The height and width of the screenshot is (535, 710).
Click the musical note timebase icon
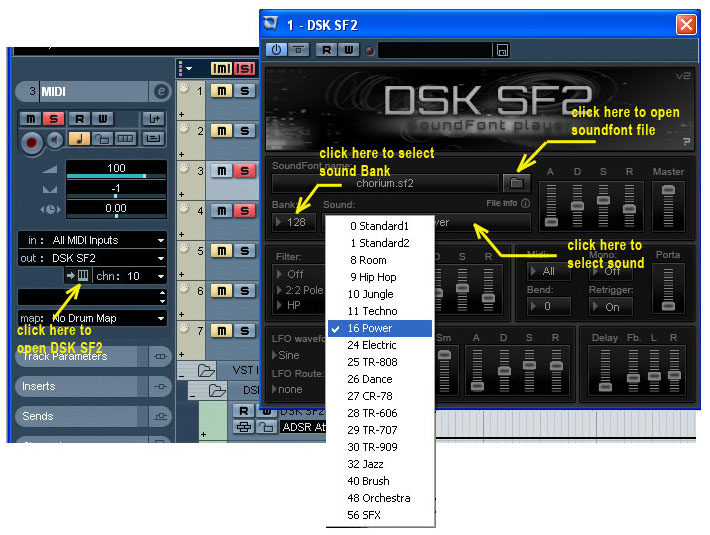(x=79, y=139)
